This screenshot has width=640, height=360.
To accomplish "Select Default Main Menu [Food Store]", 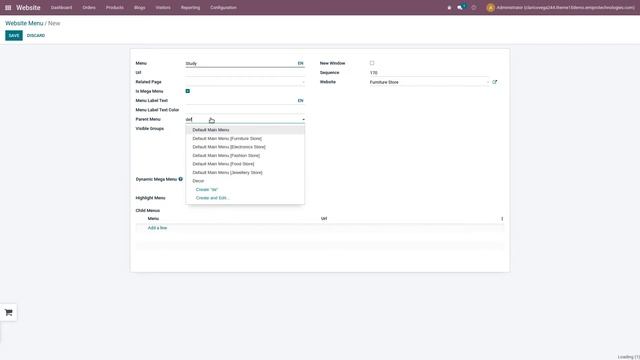I will 245,164.
